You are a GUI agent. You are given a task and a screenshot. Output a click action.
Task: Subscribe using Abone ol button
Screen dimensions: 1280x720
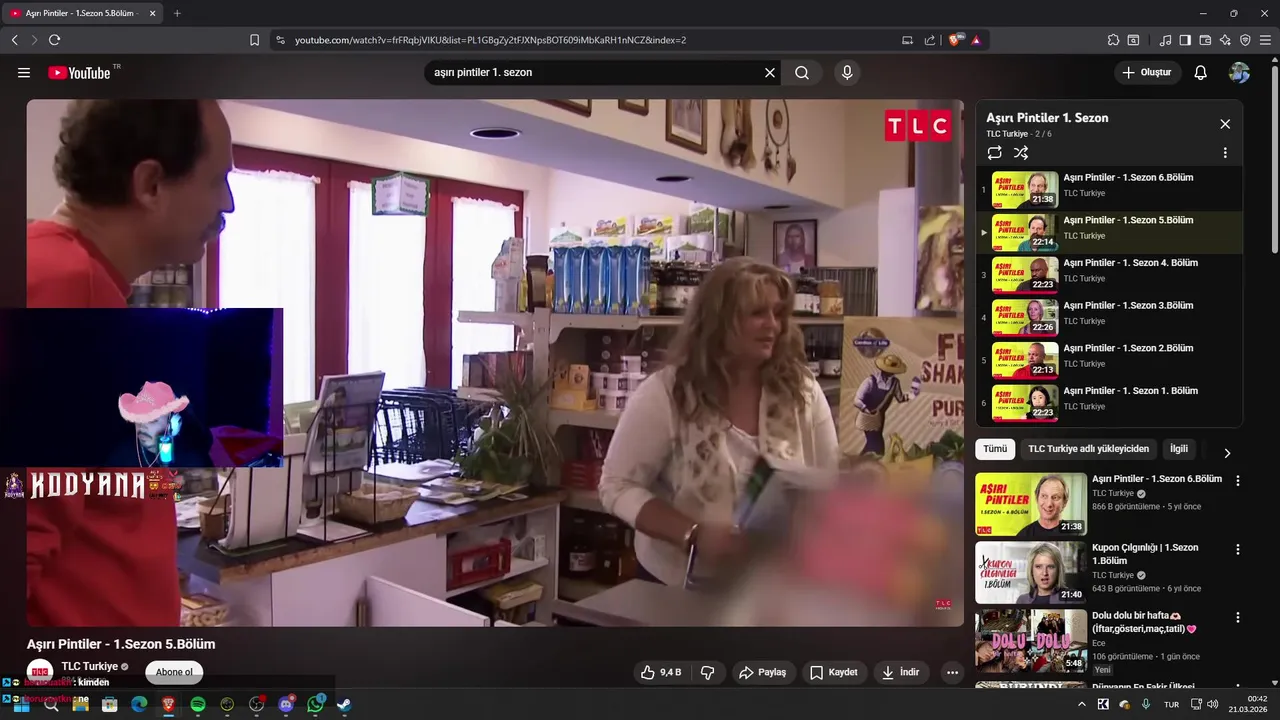[174, 672]
